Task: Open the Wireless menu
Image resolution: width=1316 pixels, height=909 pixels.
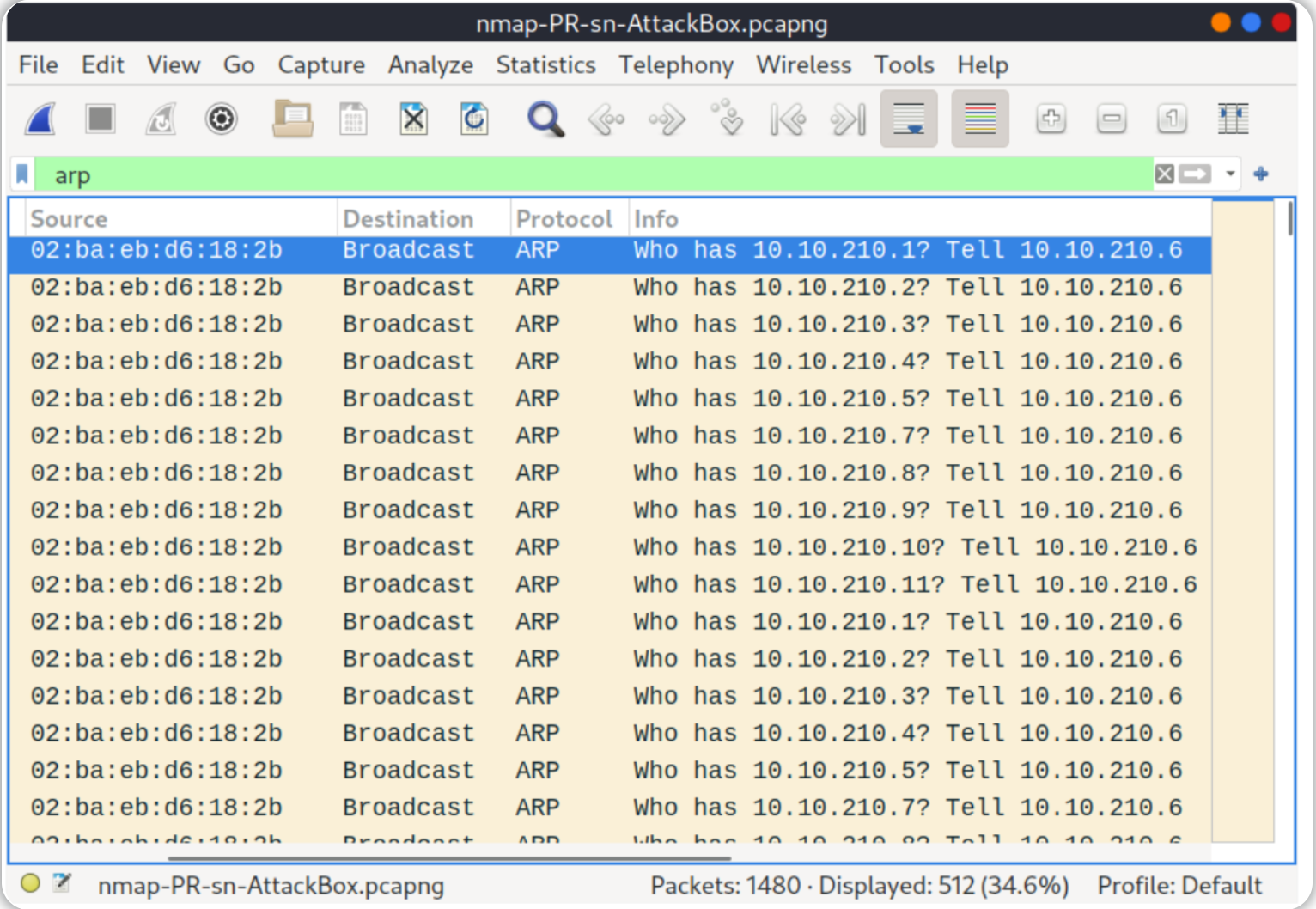Action: coord(803,64)
